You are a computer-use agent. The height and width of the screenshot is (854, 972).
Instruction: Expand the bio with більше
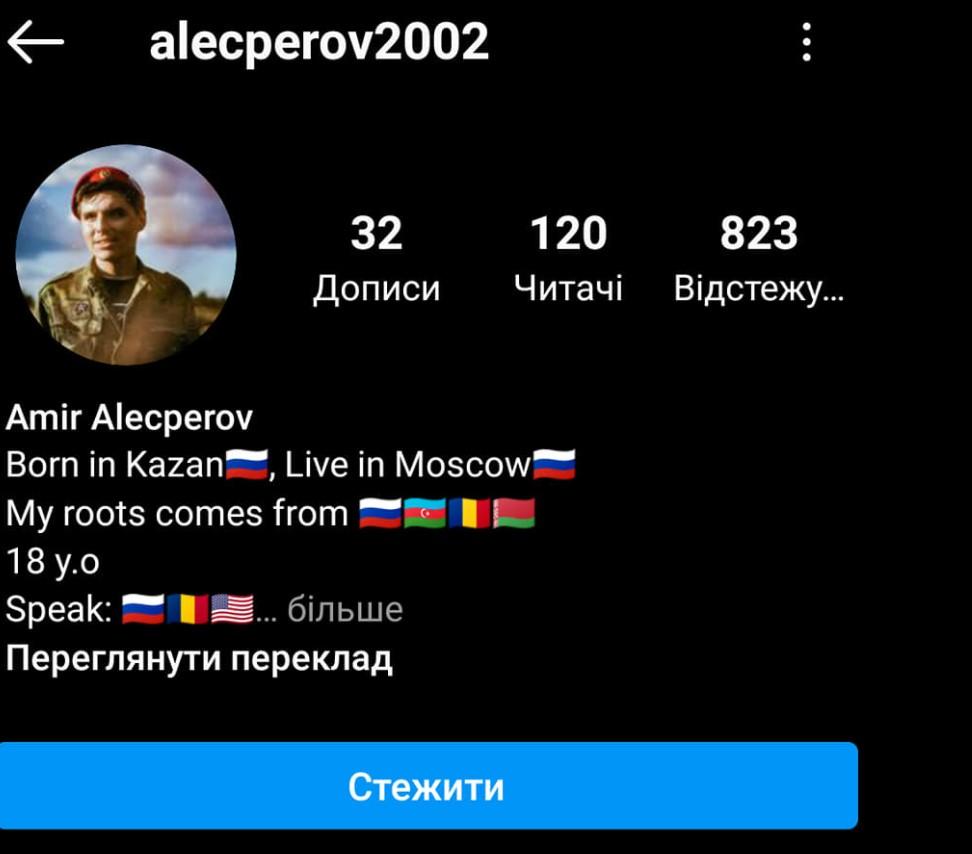tap(345, 609)
